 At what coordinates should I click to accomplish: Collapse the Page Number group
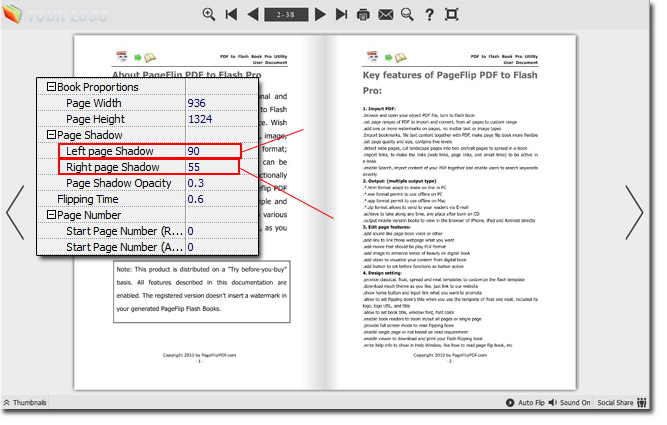click(x=51, y=214)
